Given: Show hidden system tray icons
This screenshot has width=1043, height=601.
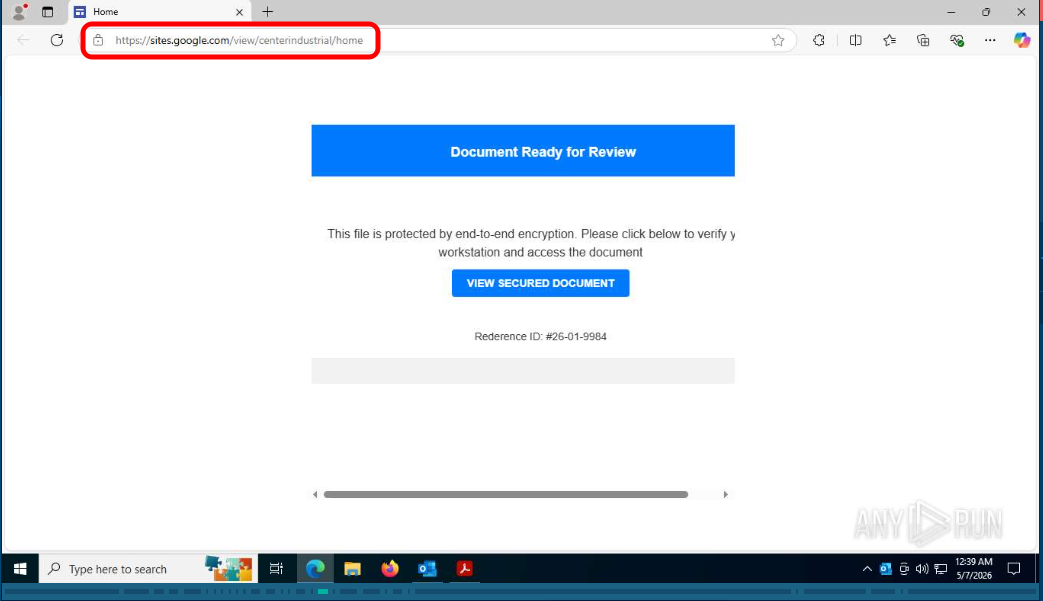Looking at the screenshot, I should (867, 569).
